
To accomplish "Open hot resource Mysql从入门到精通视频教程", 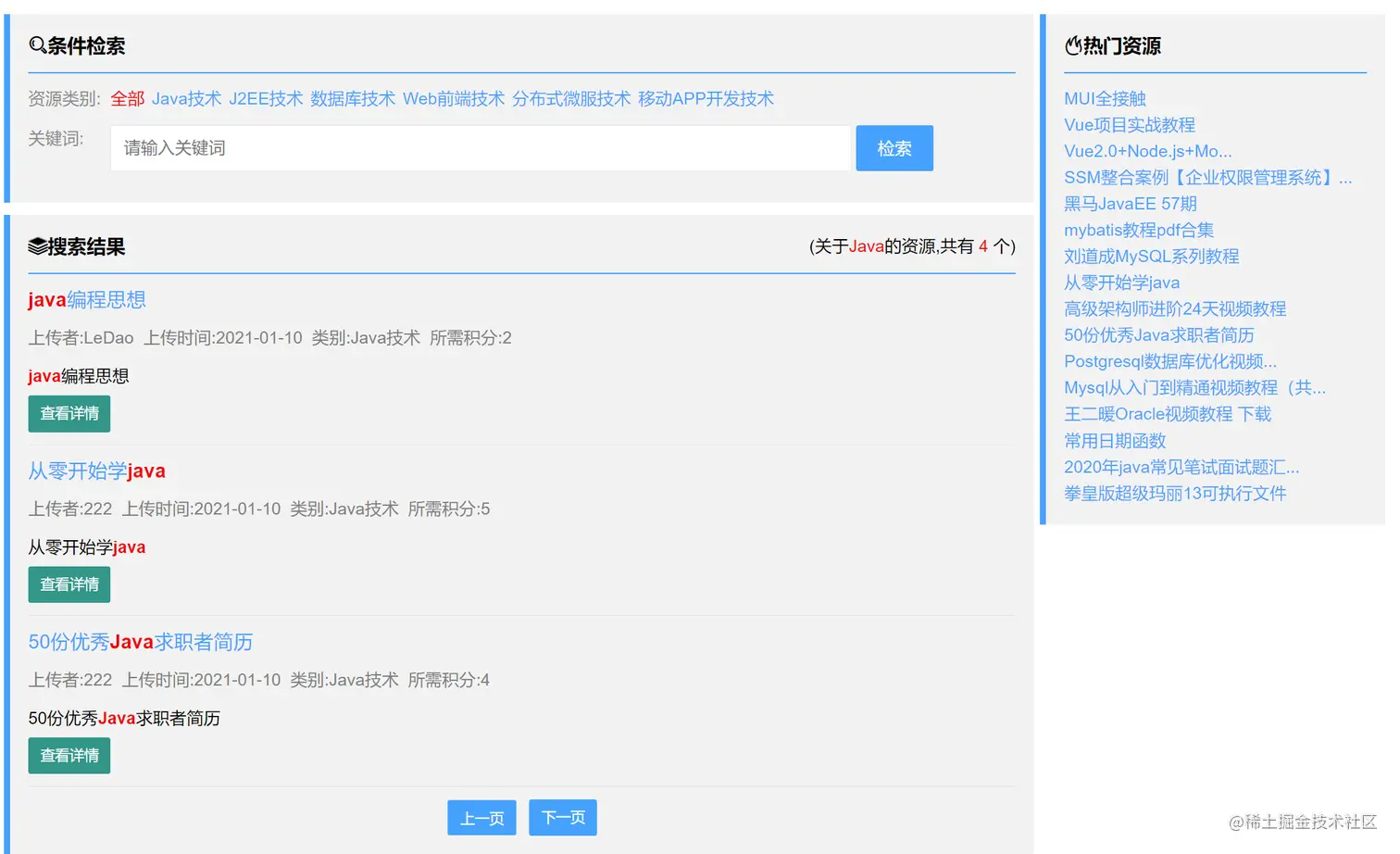I will click(1195, 388).
